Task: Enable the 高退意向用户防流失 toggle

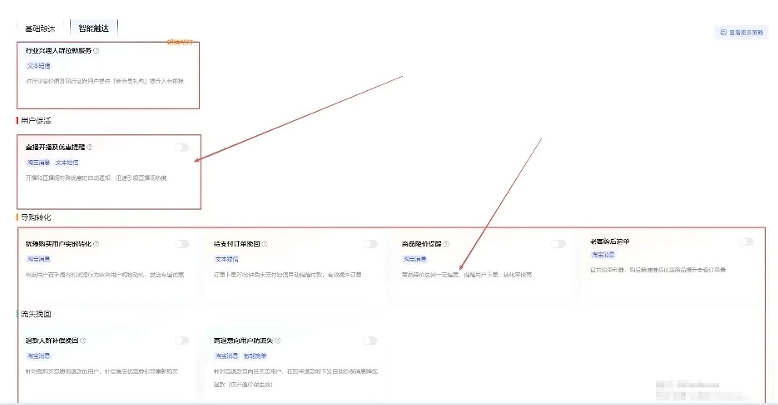Action: [370, 340]
